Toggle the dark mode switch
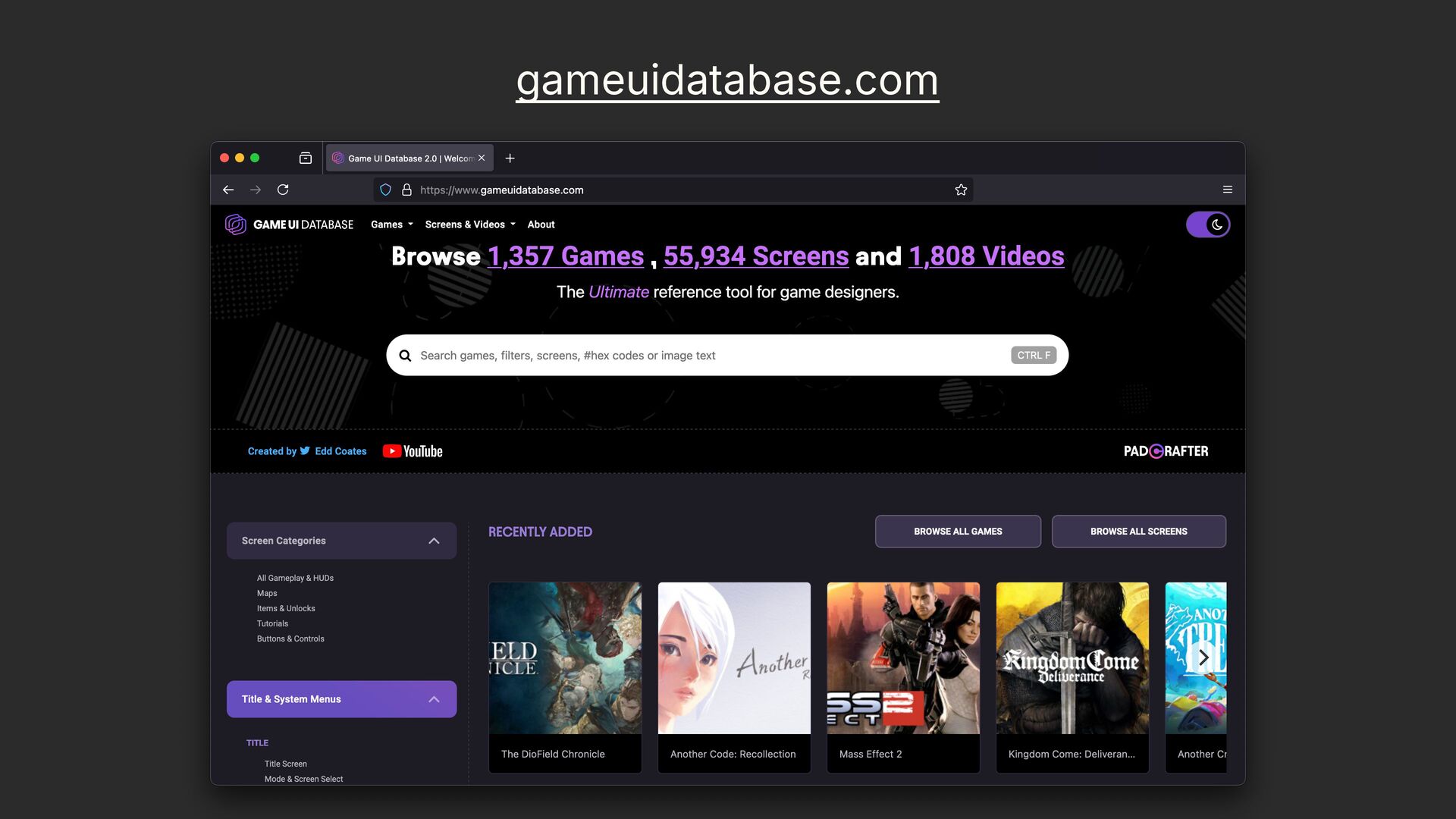 pos(1207,224)
